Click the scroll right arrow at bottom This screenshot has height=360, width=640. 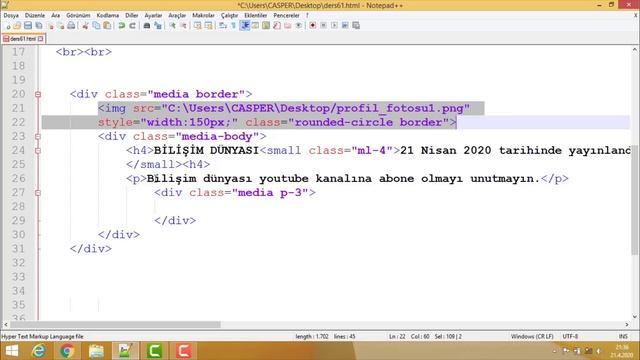pyautogui.click(x=627, y=324)
